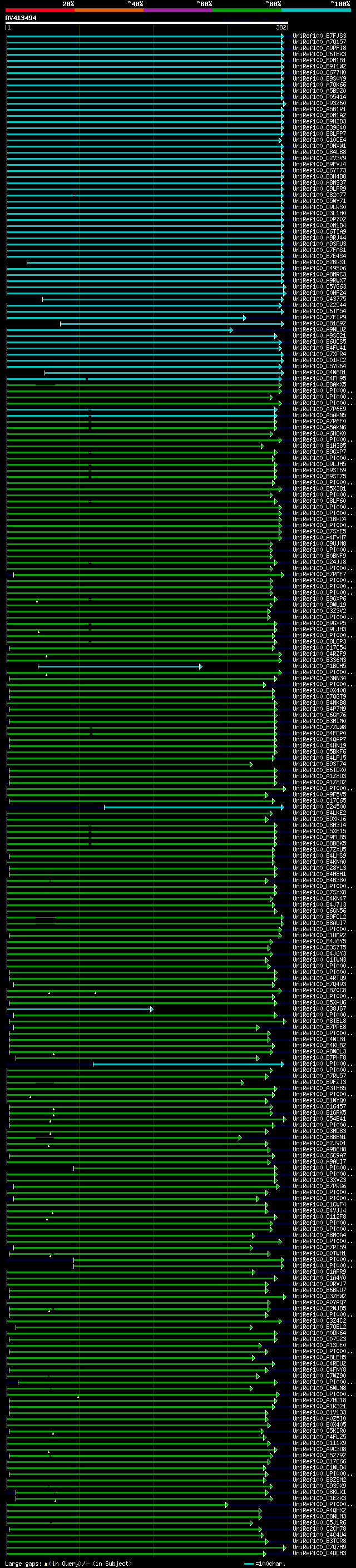Open hit UniRef100_C6TBK3
Screen dimensions: 356x1568
click(x=319, y=54)
